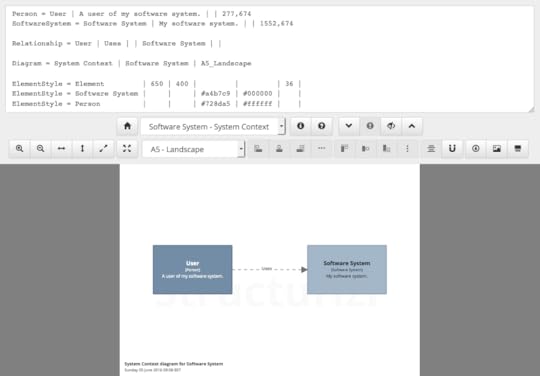
Task: Click the center-on-page lines icon
Action: 431,149
